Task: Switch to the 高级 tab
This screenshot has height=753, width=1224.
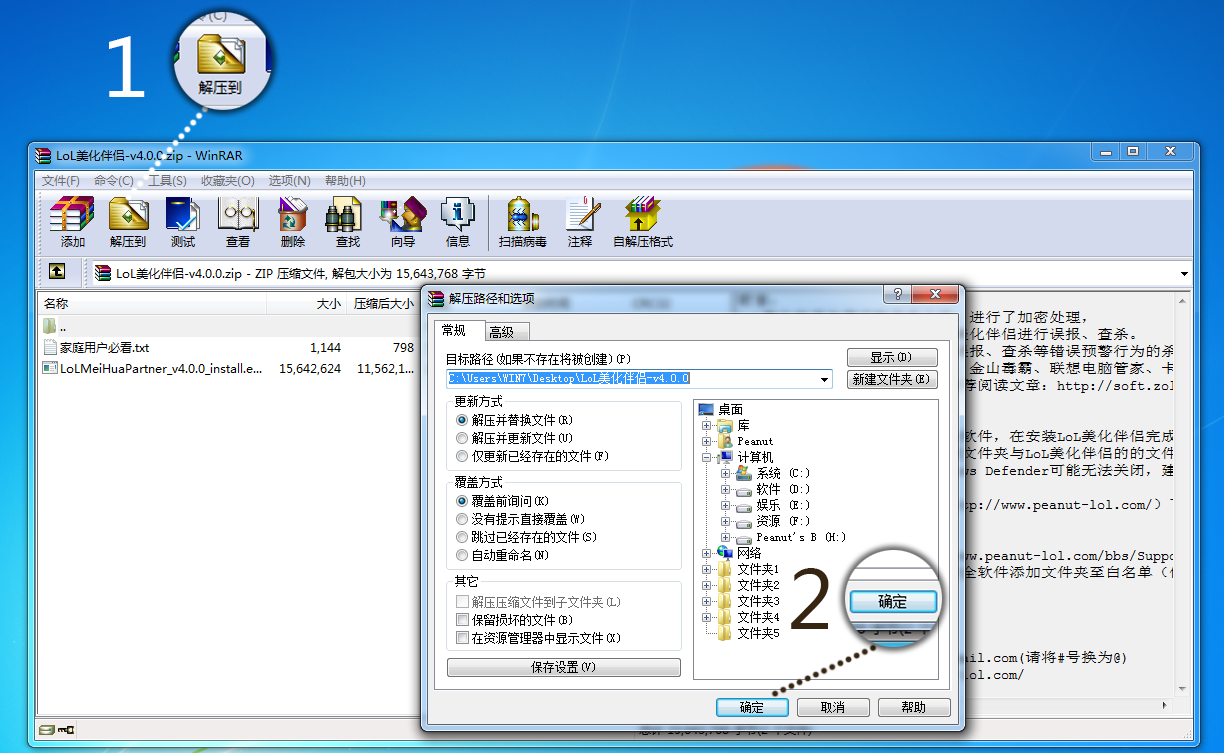Action: coord(501,332)
